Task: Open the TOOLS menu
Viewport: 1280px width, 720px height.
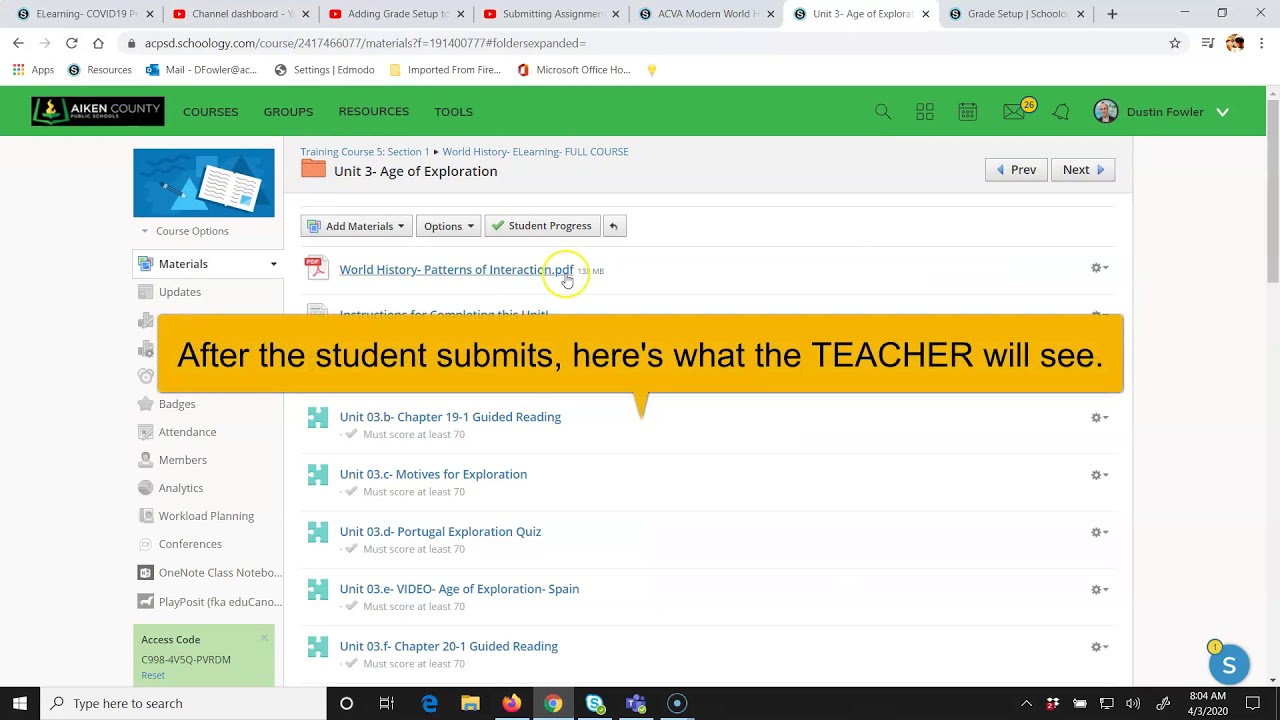Action: 453,112
